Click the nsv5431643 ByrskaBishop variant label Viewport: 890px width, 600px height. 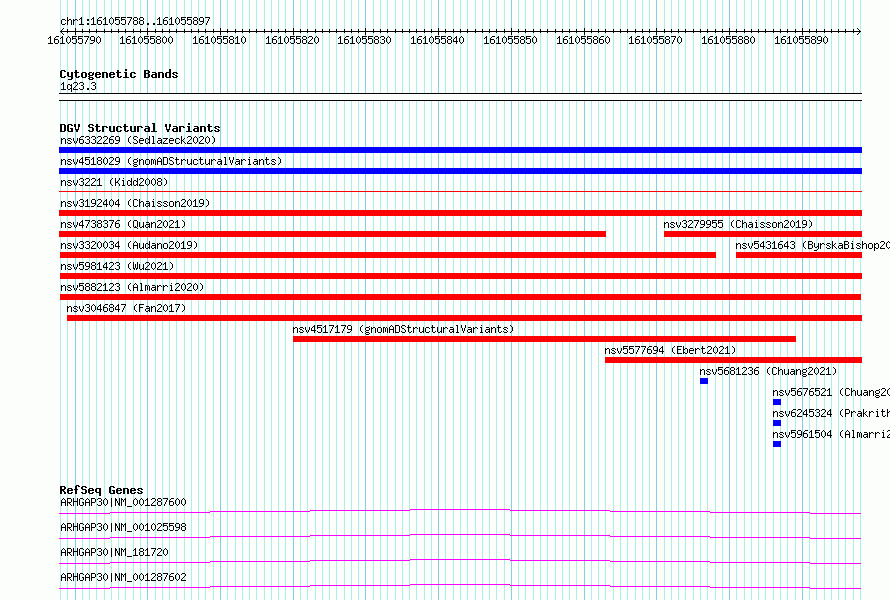coord(812,245)
